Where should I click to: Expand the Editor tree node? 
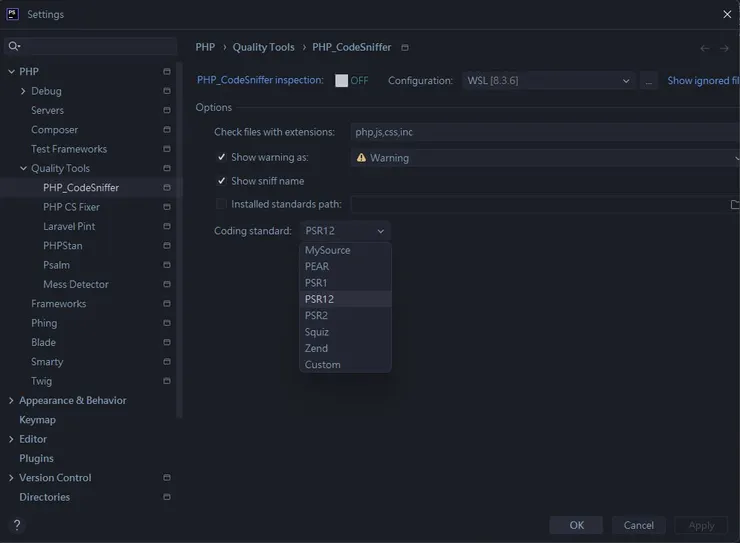click(x=11, y=439)
